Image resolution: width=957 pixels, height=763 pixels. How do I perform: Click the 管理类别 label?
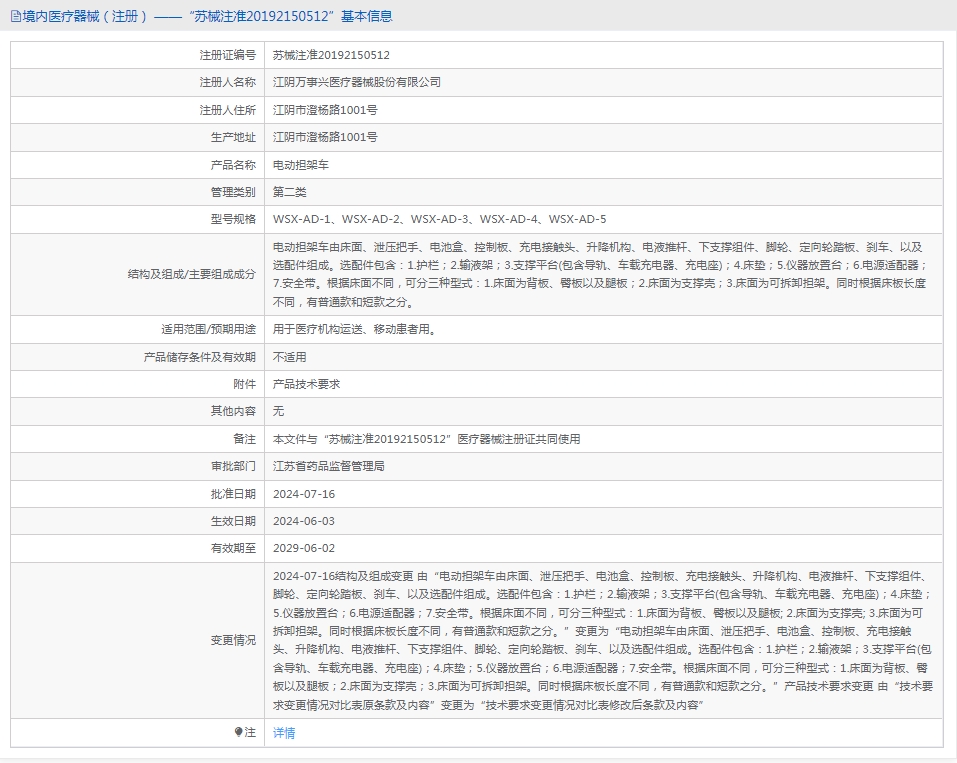coord(233,192)
